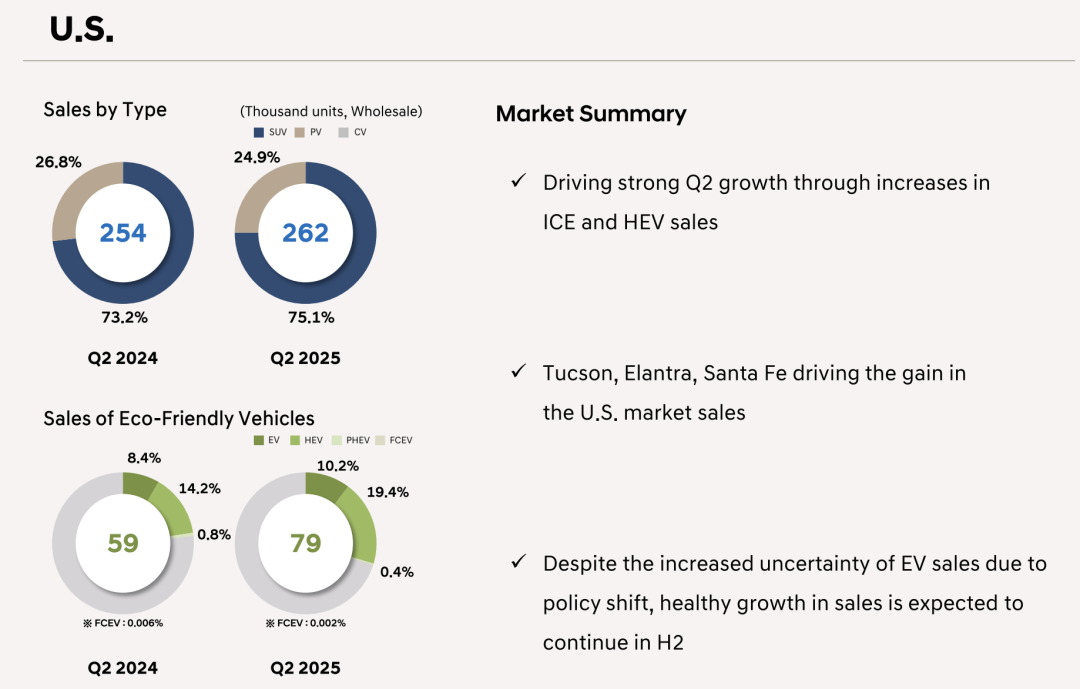
Task: Click the PV legend color swatch
Action: tap(300, 132)
